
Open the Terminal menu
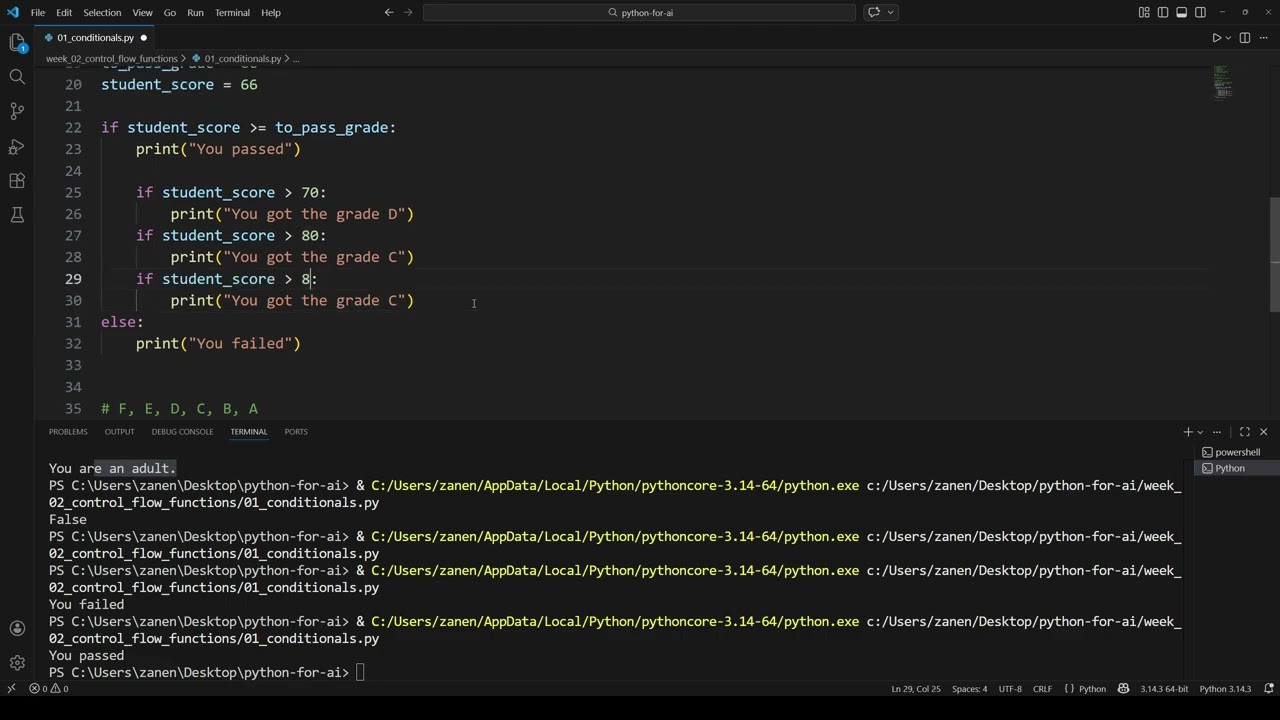[x=232, y=12]
